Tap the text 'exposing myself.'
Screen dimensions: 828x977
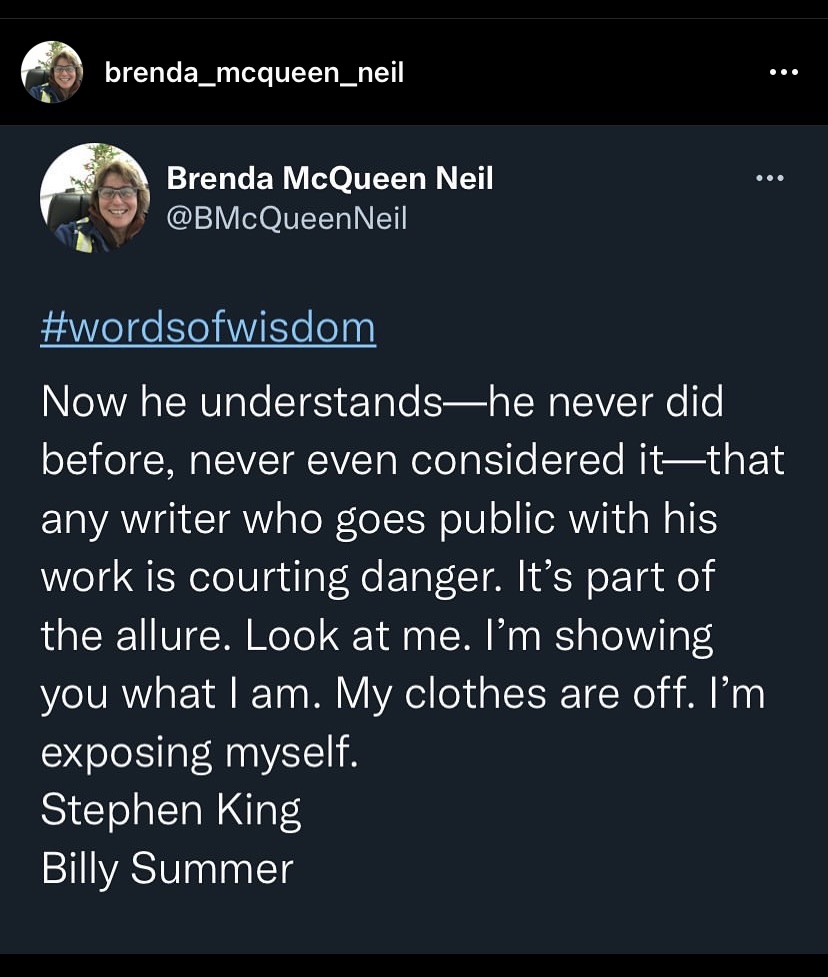(x=198, y=752)
